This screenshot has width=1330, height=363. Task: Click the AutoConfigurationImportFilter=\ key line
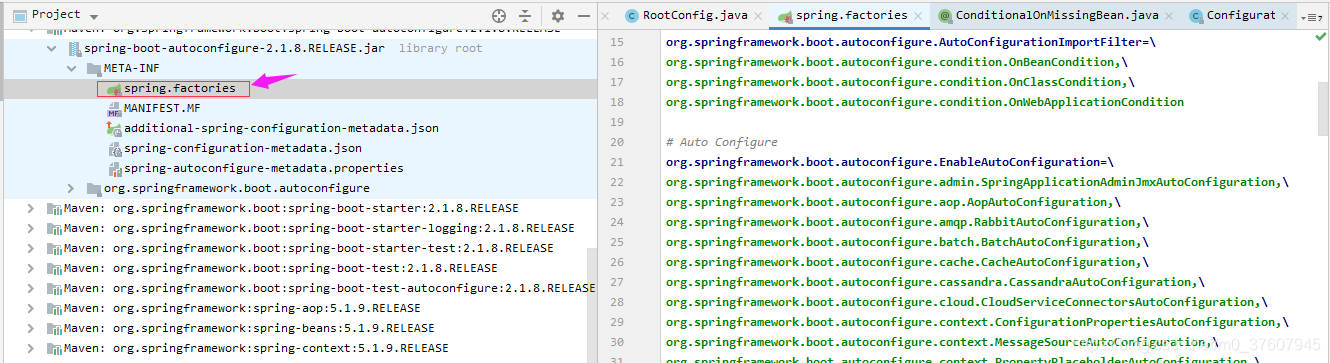click(911, 42)
